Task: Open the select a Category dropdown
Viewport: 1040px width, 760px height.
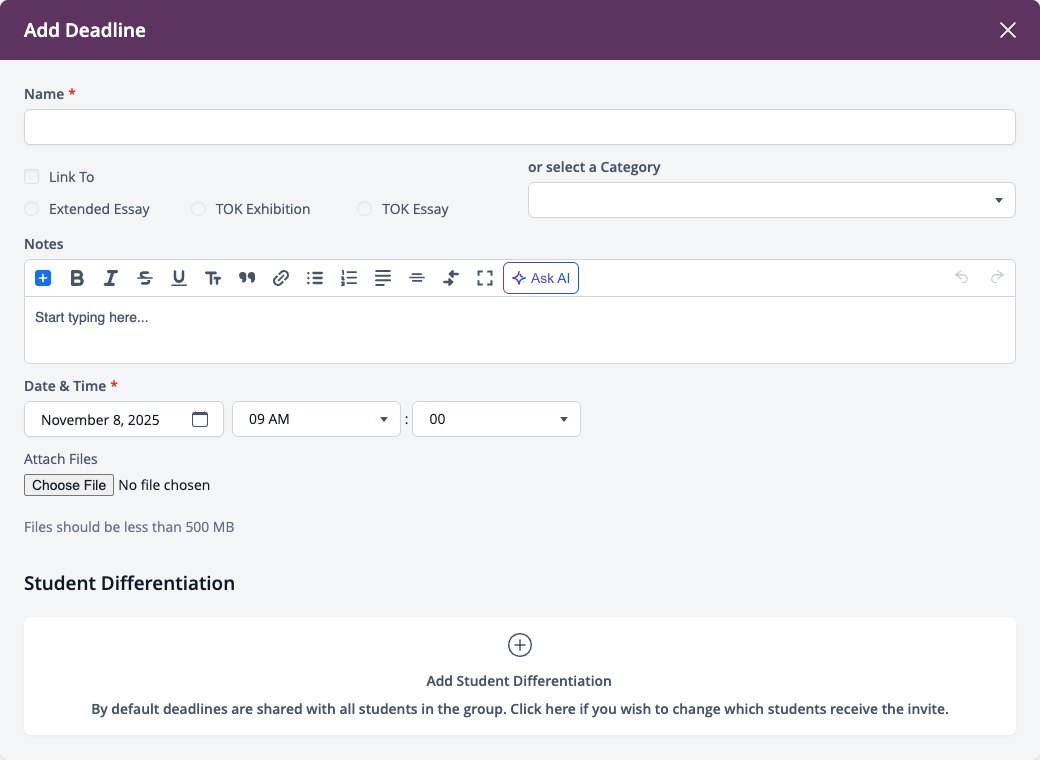Action: pos(771,200)
